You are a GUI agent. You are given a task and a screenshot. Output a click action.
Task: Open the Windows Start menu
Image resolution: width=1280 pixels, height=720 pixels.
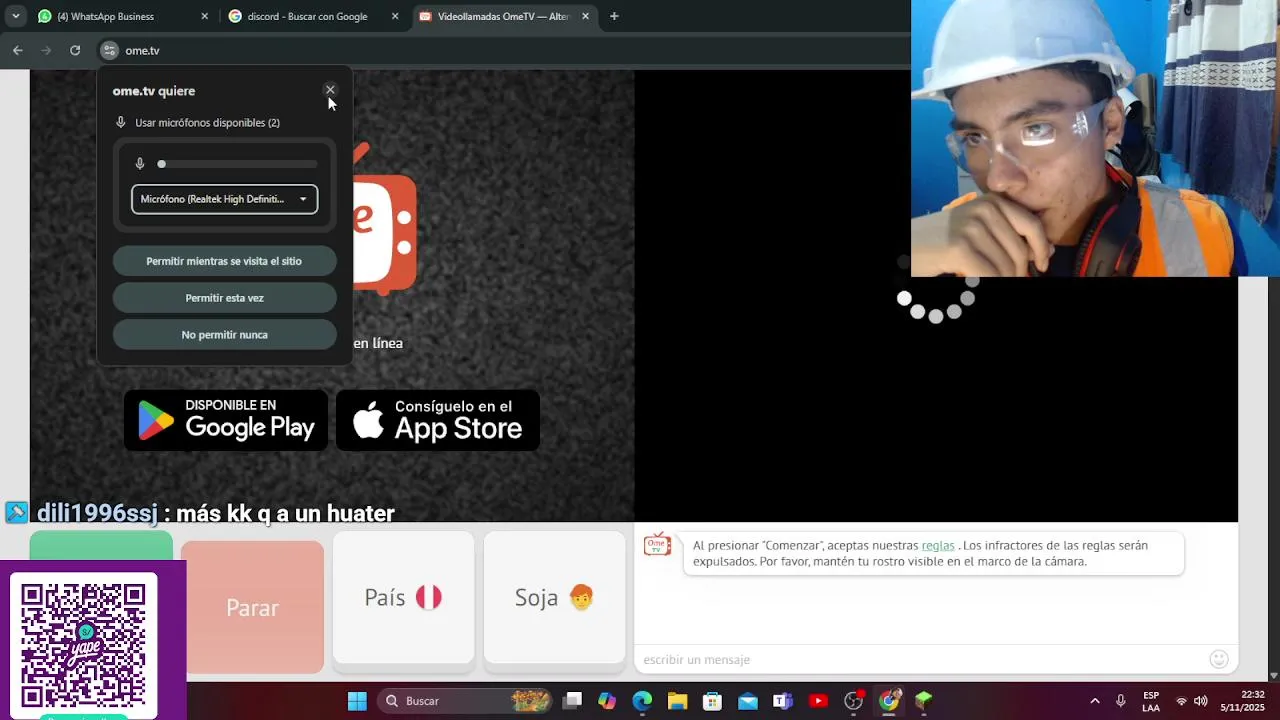357,701
